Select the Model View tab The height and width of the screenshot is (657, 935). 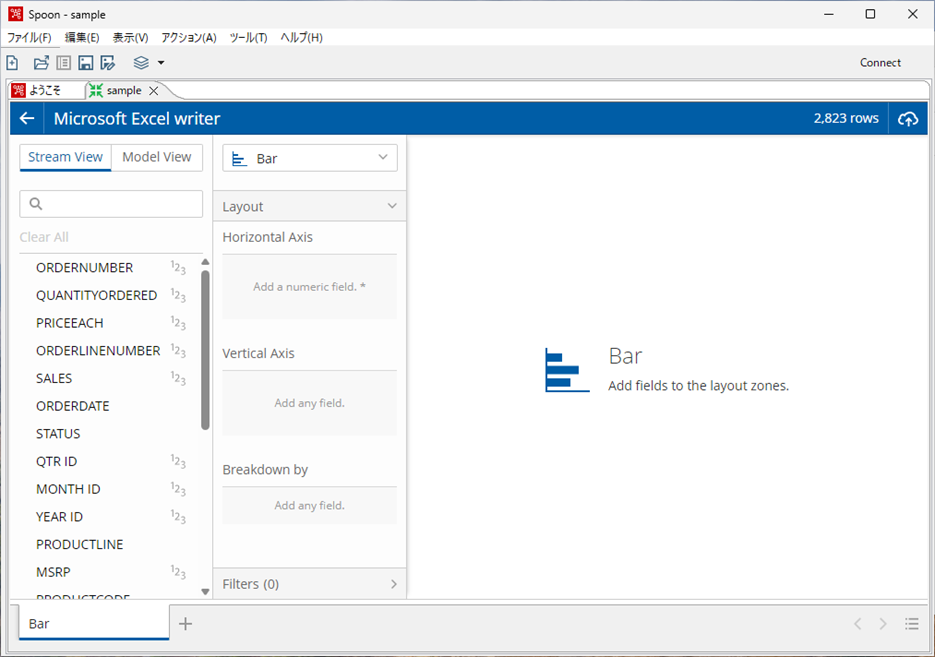coord(157,157)
